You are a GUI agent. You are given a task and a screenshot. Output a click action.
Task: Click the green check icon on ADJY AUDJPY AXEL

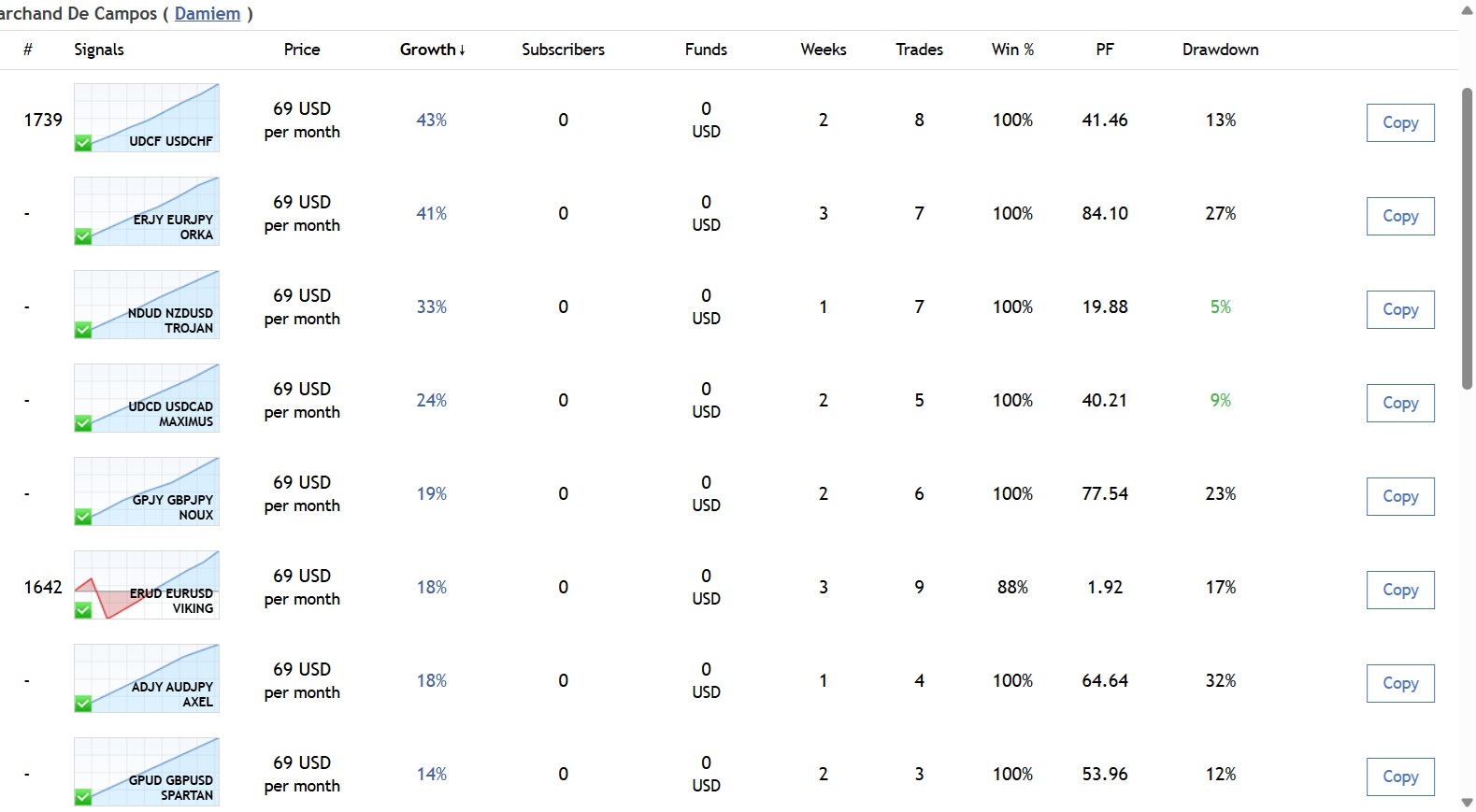[x=83, y=704]
